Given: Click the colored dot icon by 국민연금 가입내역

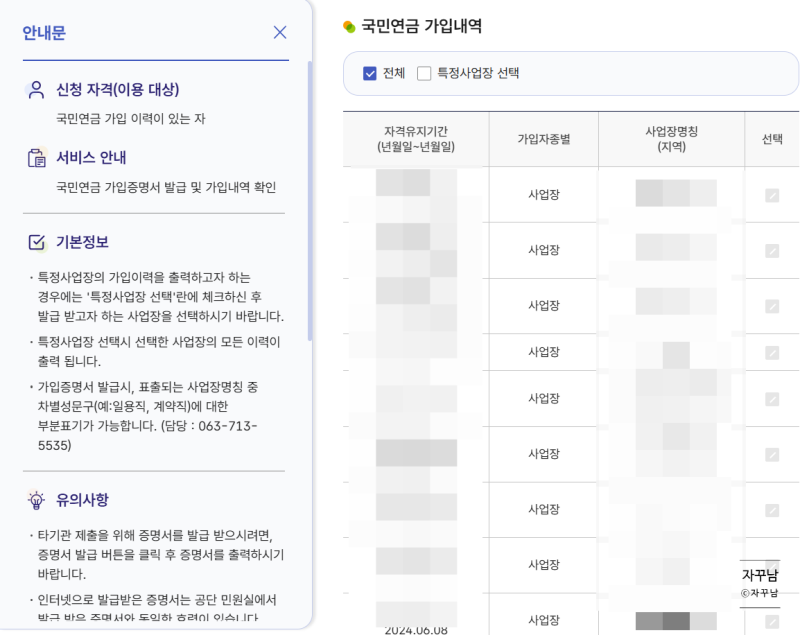Looking at the screenshot, I should (x=349, y=27).
